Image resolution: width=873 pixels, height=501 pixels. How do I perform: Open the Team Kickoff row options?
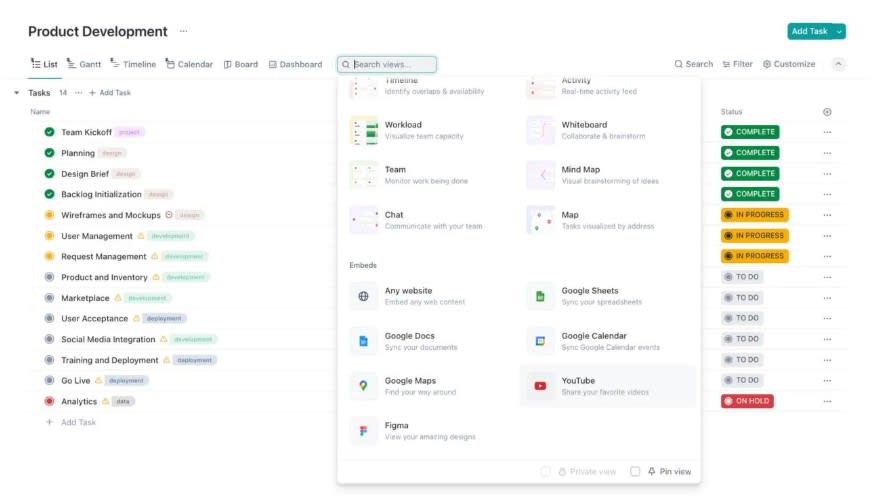pyautogui.click(x=827, y=132)
